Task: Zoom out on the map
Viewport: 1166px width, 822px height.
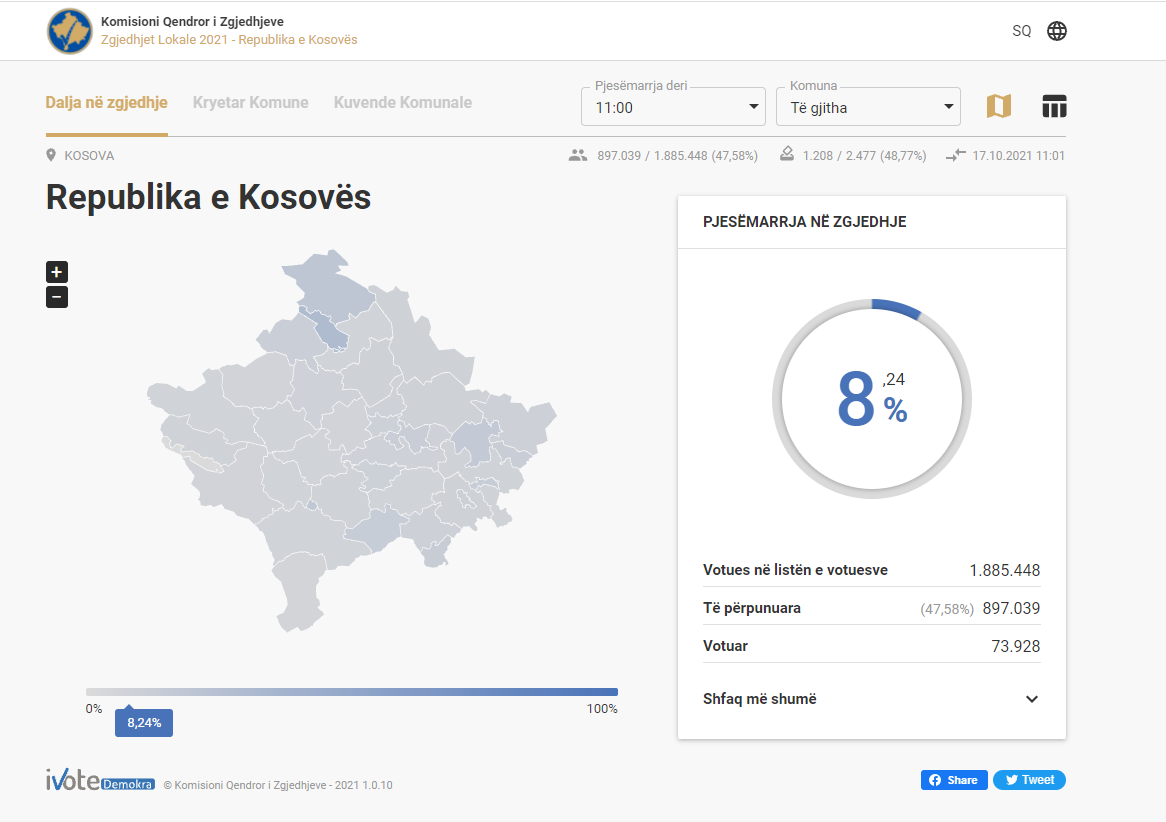Action: coord(57,297)
